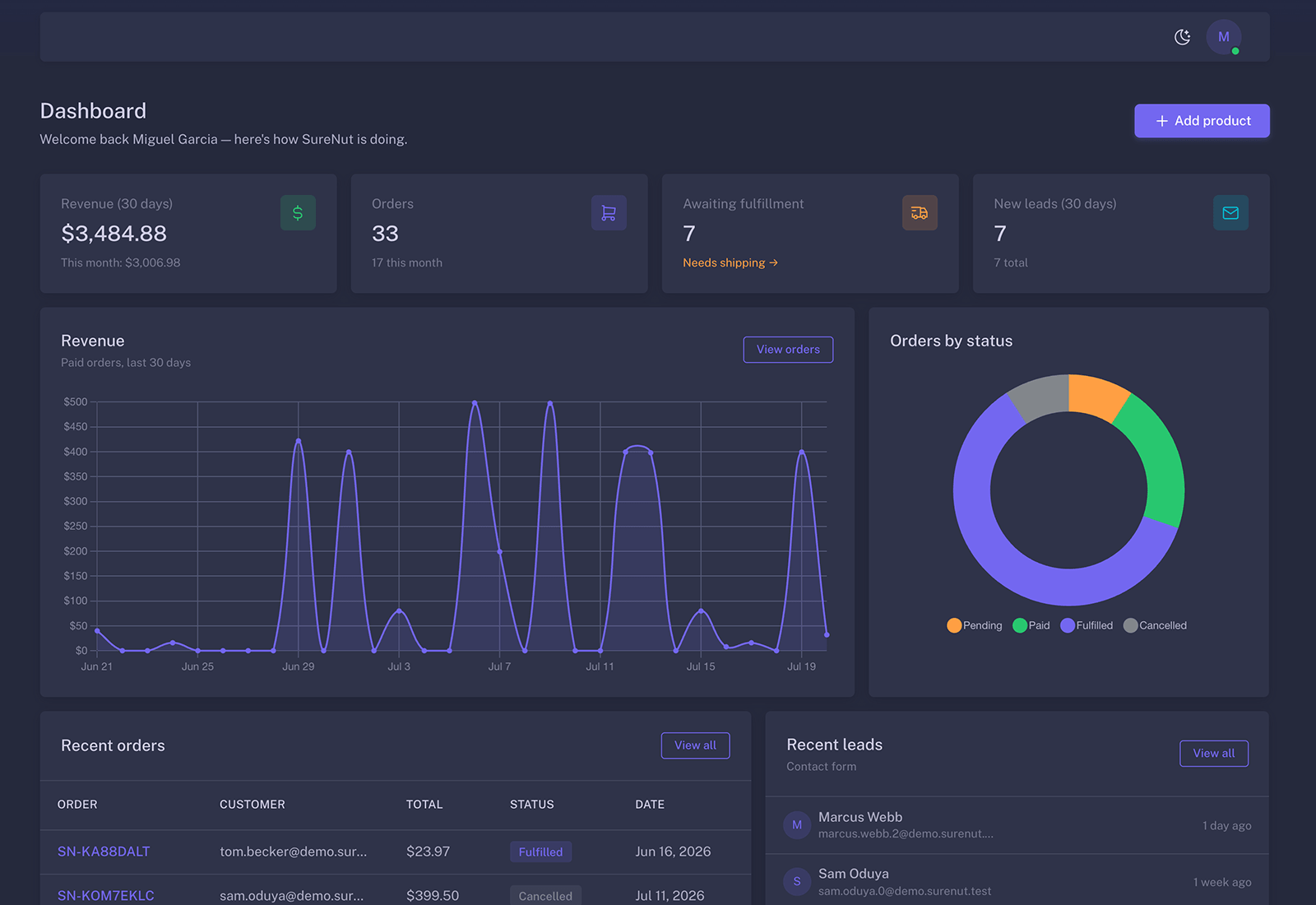Toggle Cancelled legend swatch in donut chart
This screenshot has height=905, width=1316.
1130,625
